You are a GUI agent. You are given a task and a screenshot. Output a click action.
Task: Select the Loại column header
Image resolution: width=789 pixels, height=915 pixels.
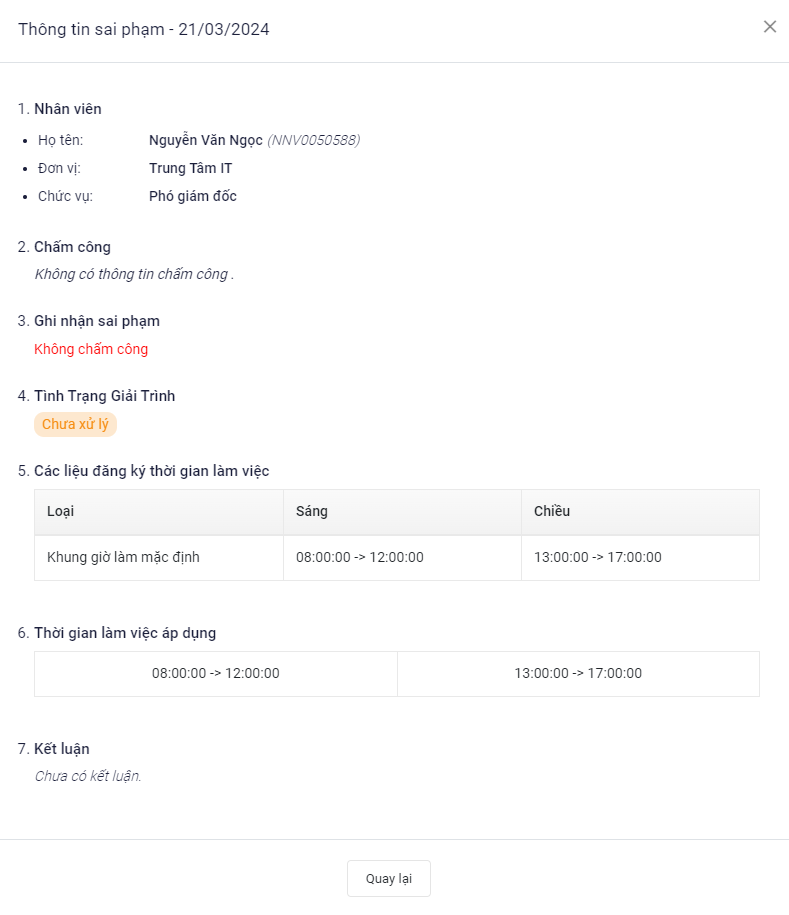coord(61,511)
